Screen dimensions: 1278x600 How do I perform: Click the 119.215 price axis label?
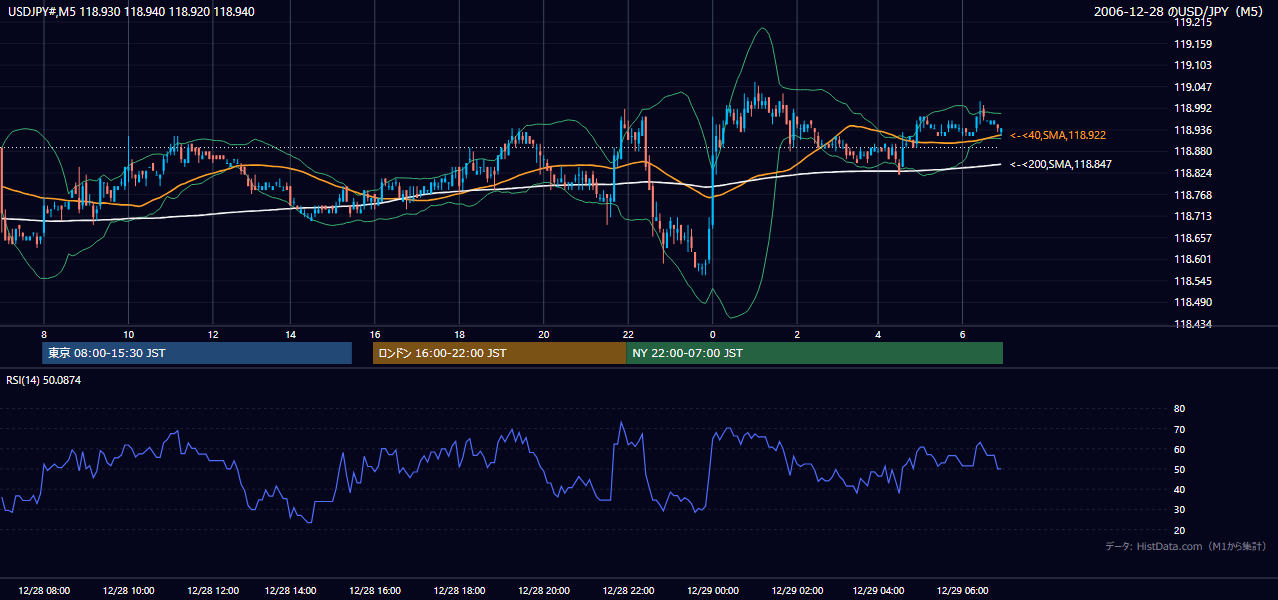pos(1192,22)
